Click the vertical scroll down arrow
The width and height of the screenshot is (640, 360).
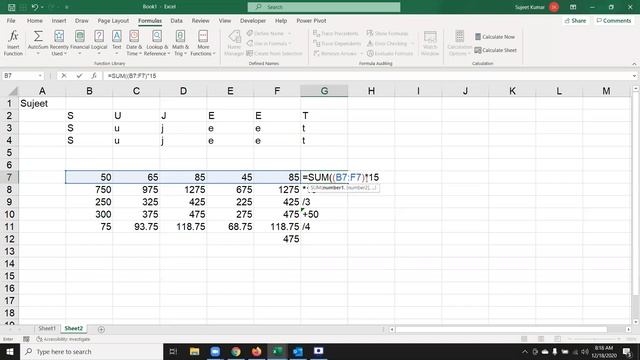635,322
